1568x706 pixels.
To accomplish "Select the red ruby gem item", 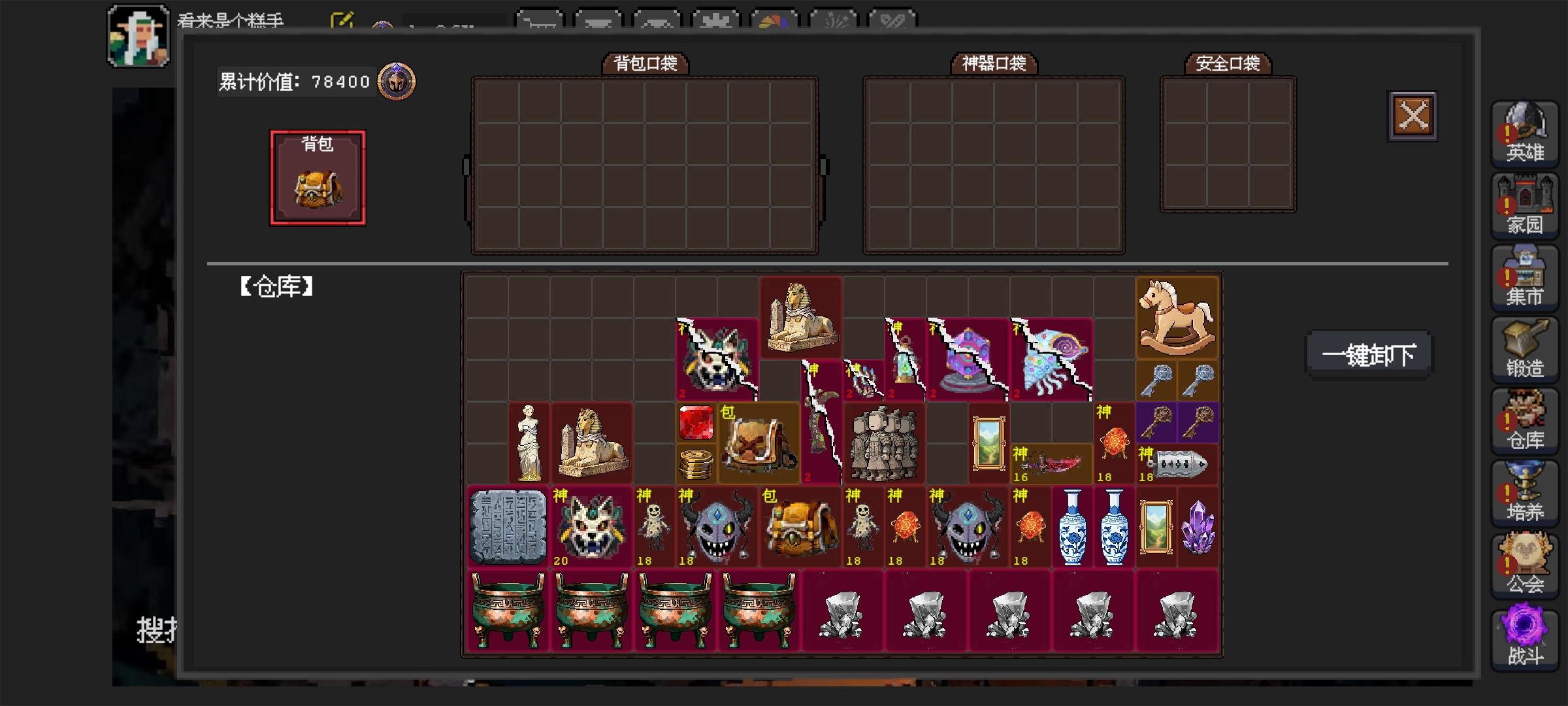I will click(696, 422).
